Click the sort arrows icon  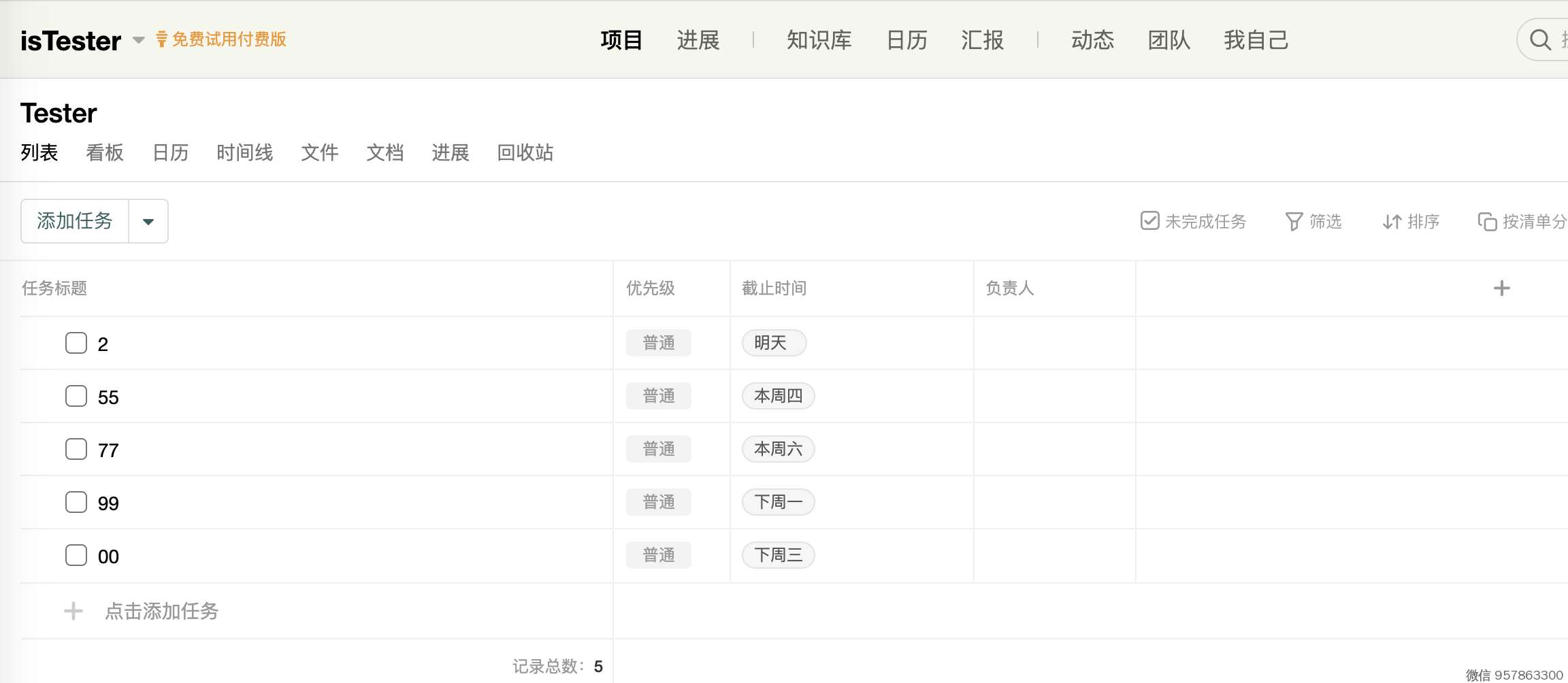tap(1392, 222)
